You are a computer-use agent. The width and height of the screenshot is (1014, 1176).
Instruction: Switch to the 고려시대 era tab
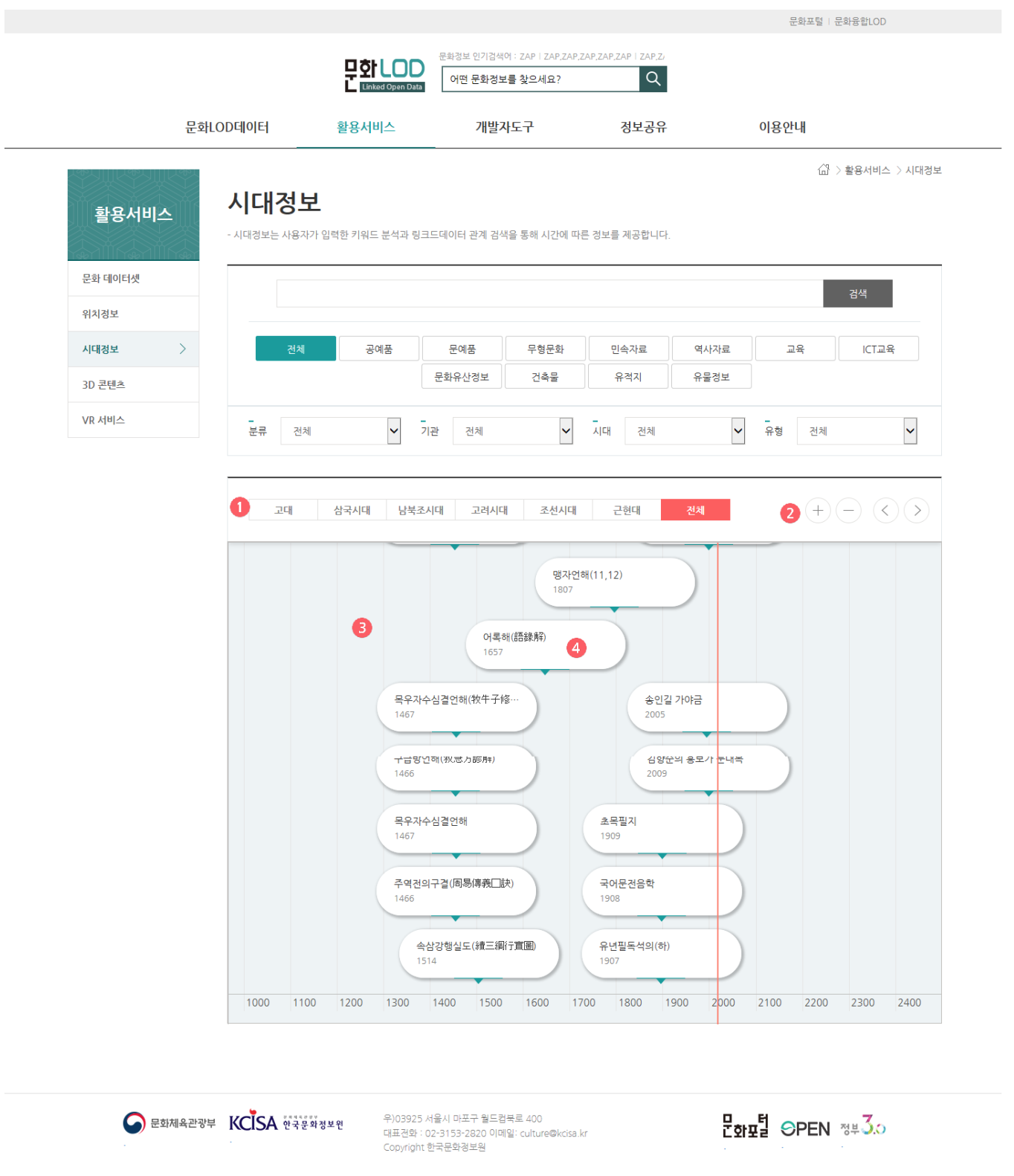tap(489, 510)
